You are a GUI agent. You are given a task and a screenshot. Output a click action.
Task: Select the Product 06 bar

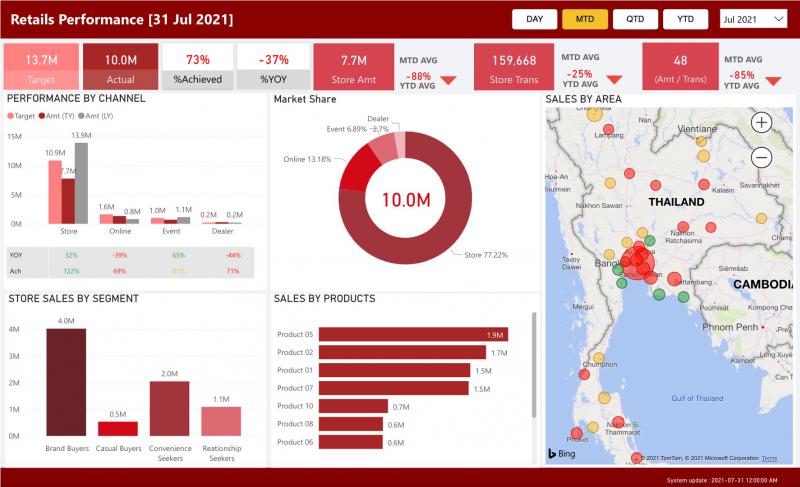pos(351,442)
